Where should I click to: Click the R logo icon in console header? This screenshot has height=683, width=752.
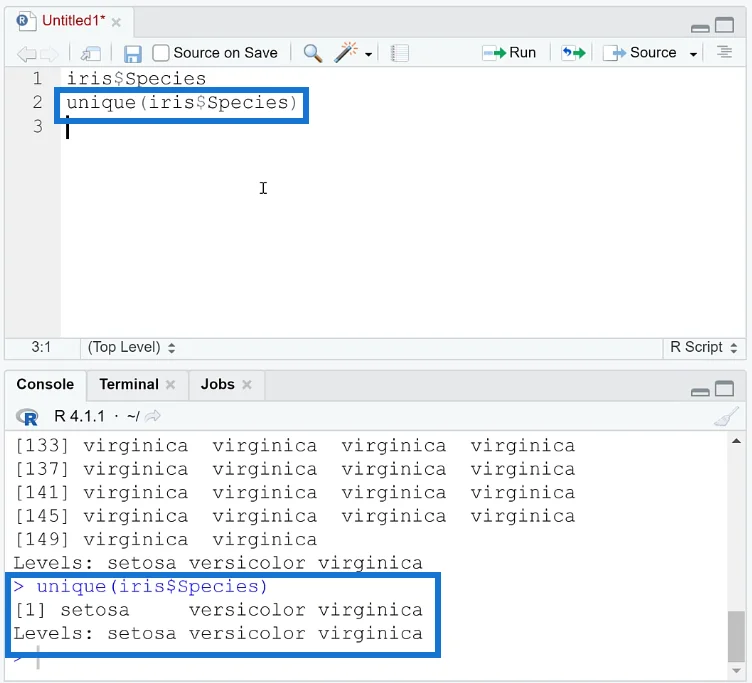click(x=27, y=416)
